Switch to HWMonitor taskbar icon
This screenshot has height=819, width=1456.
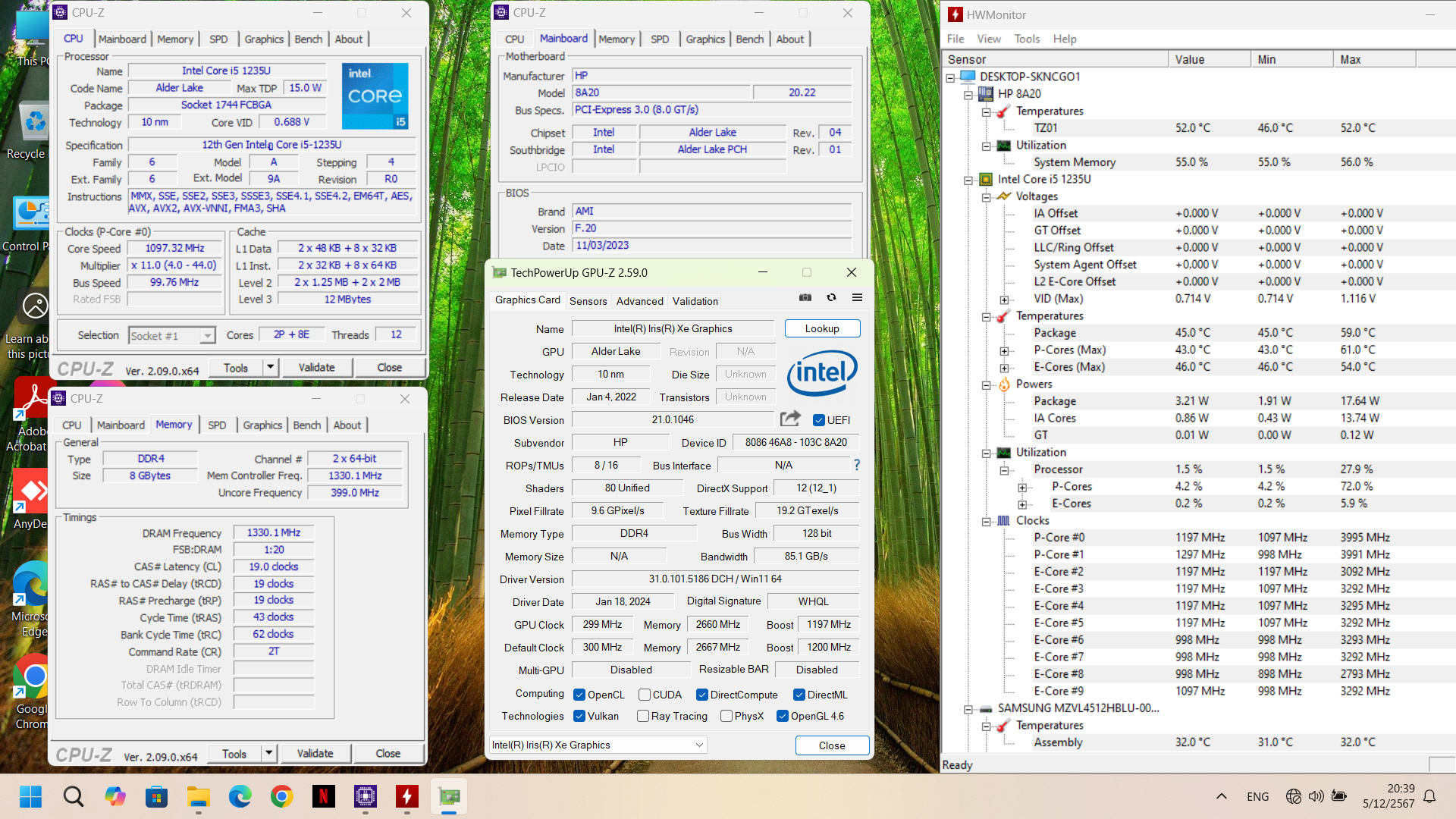407,796
